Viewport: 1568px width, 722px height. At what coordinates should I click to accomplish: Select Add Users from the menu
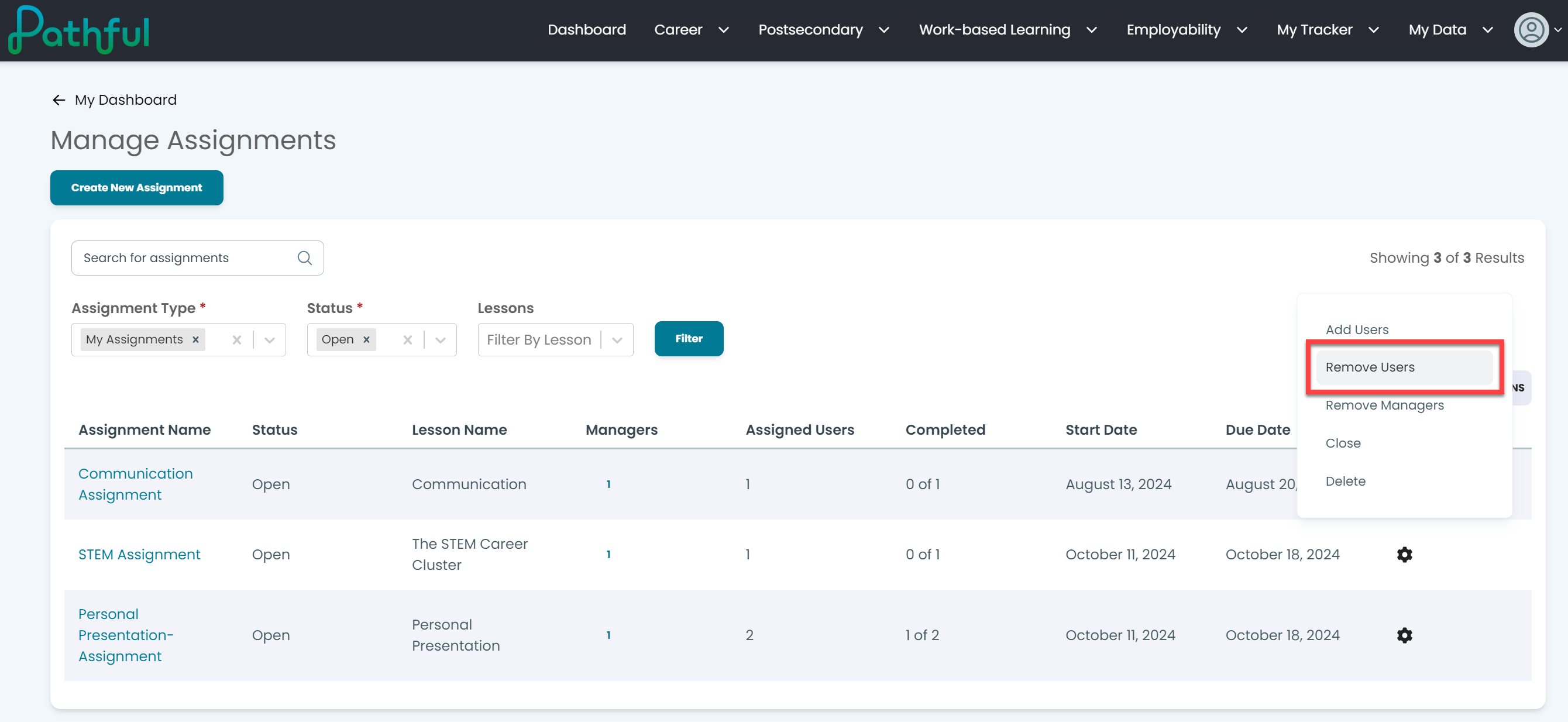click(1357, 329)
